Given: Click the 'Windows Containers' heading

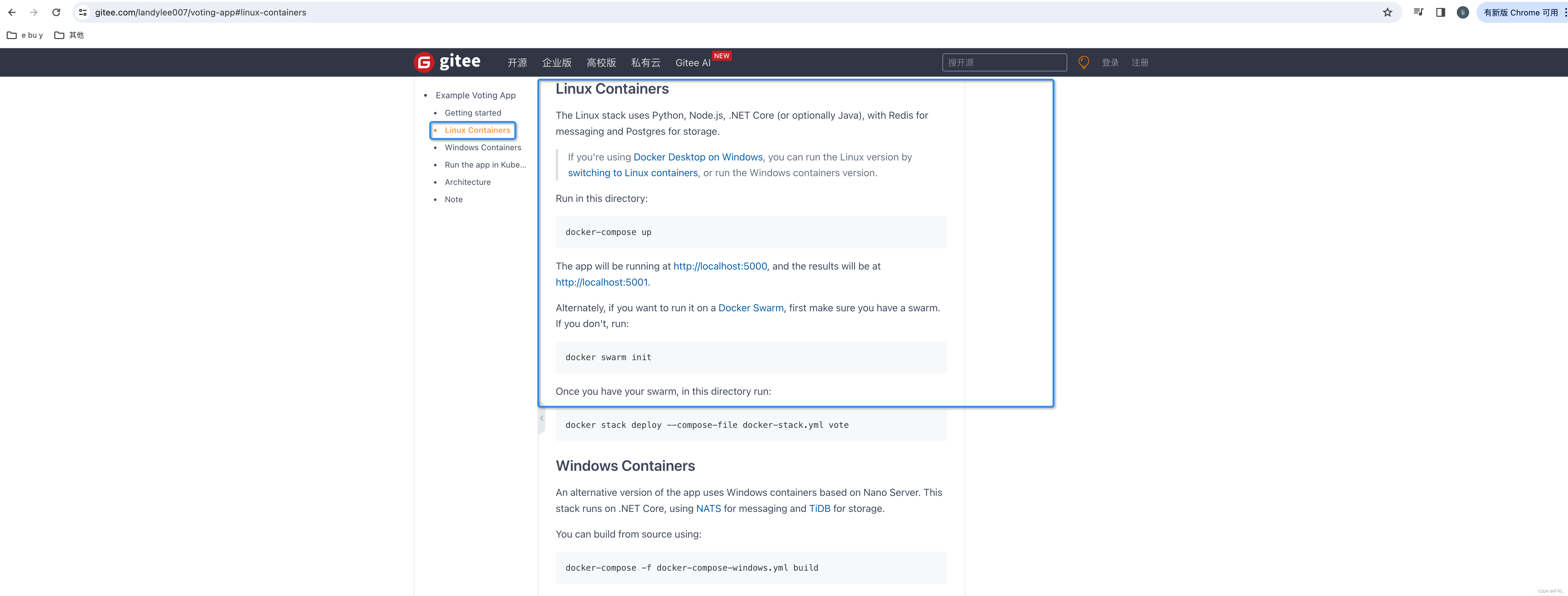Looking at the screenshot, I should click(625, 466).
